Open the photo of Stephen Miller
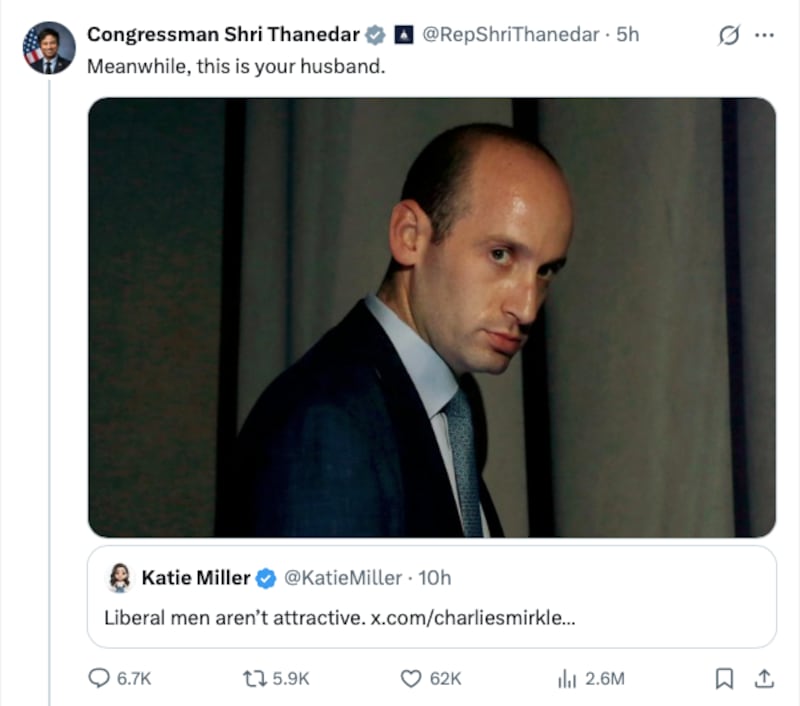This screenshot has height=706, width=800. [433, 315]
